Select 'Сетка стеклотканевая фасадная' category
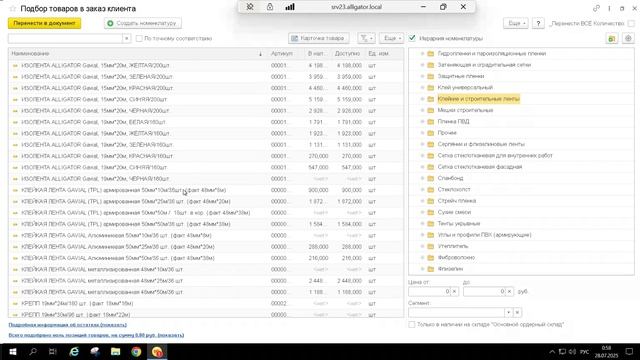The width and height of the screenshot is (640, 360). pos(480,167)
